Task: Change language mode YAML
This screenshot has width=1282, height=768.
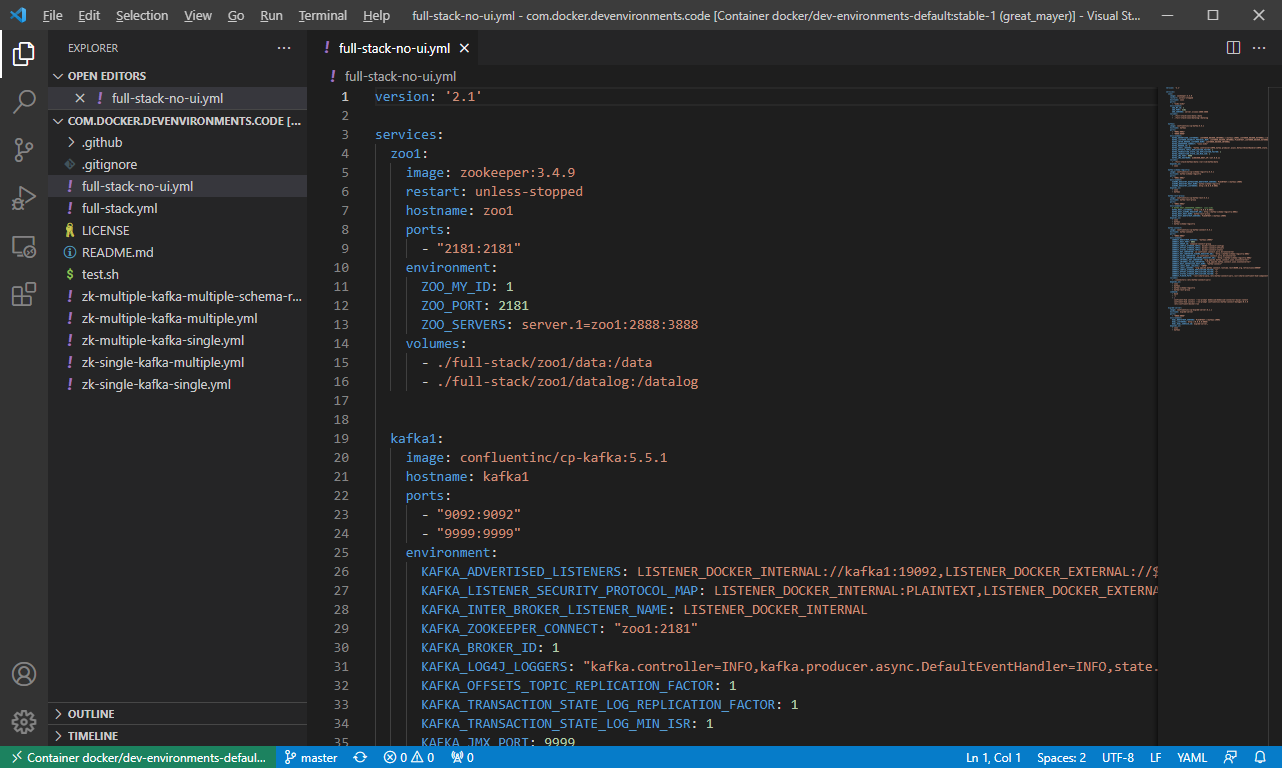Action: pyautogui.click(x=1192, y=757)
